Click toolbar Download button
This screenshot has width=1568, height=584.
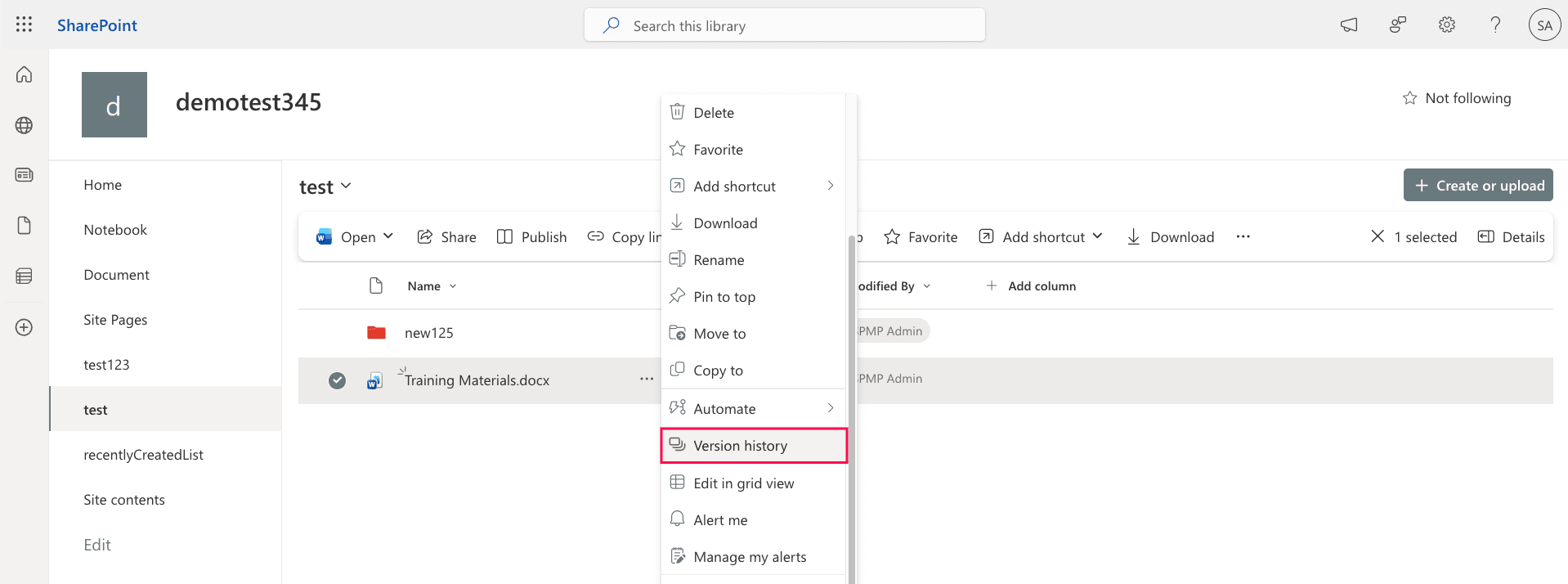(1170, 237)
